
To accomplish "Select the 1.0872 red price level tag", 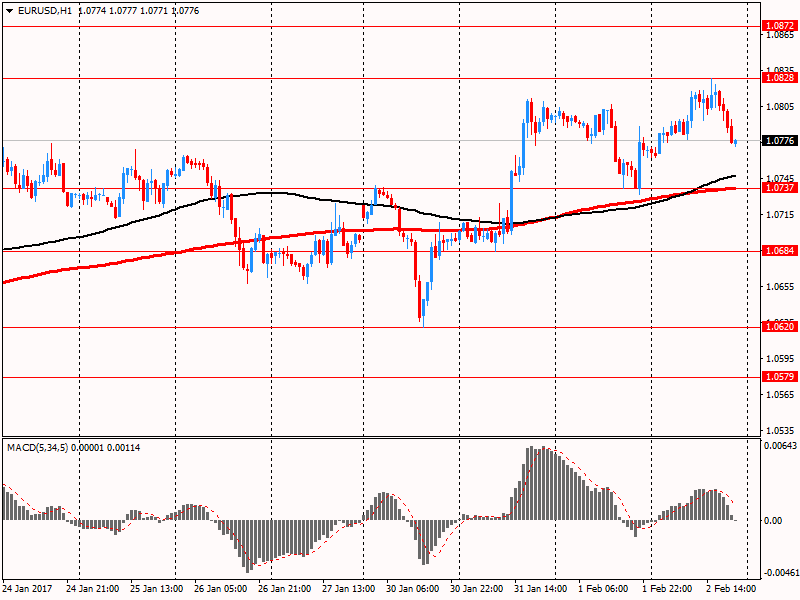I will pos(779,25).
